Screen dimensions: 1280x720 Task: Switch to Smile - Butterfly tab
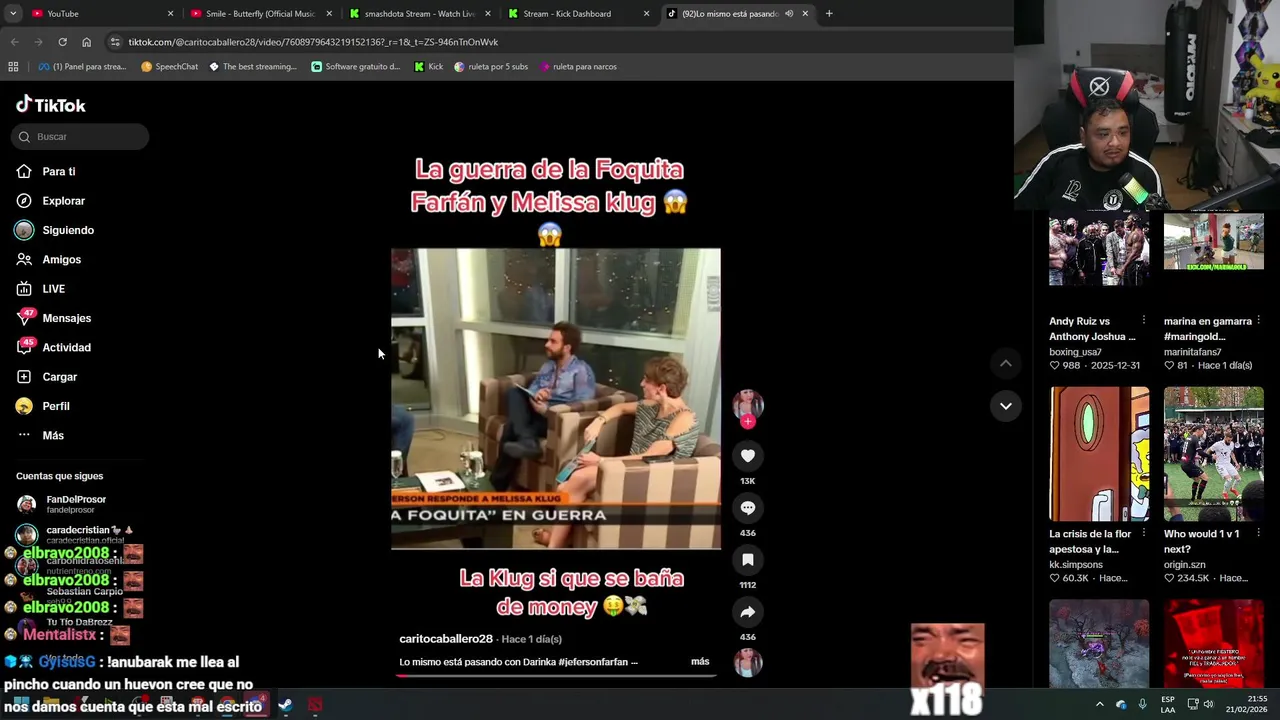tap(260, 13)
